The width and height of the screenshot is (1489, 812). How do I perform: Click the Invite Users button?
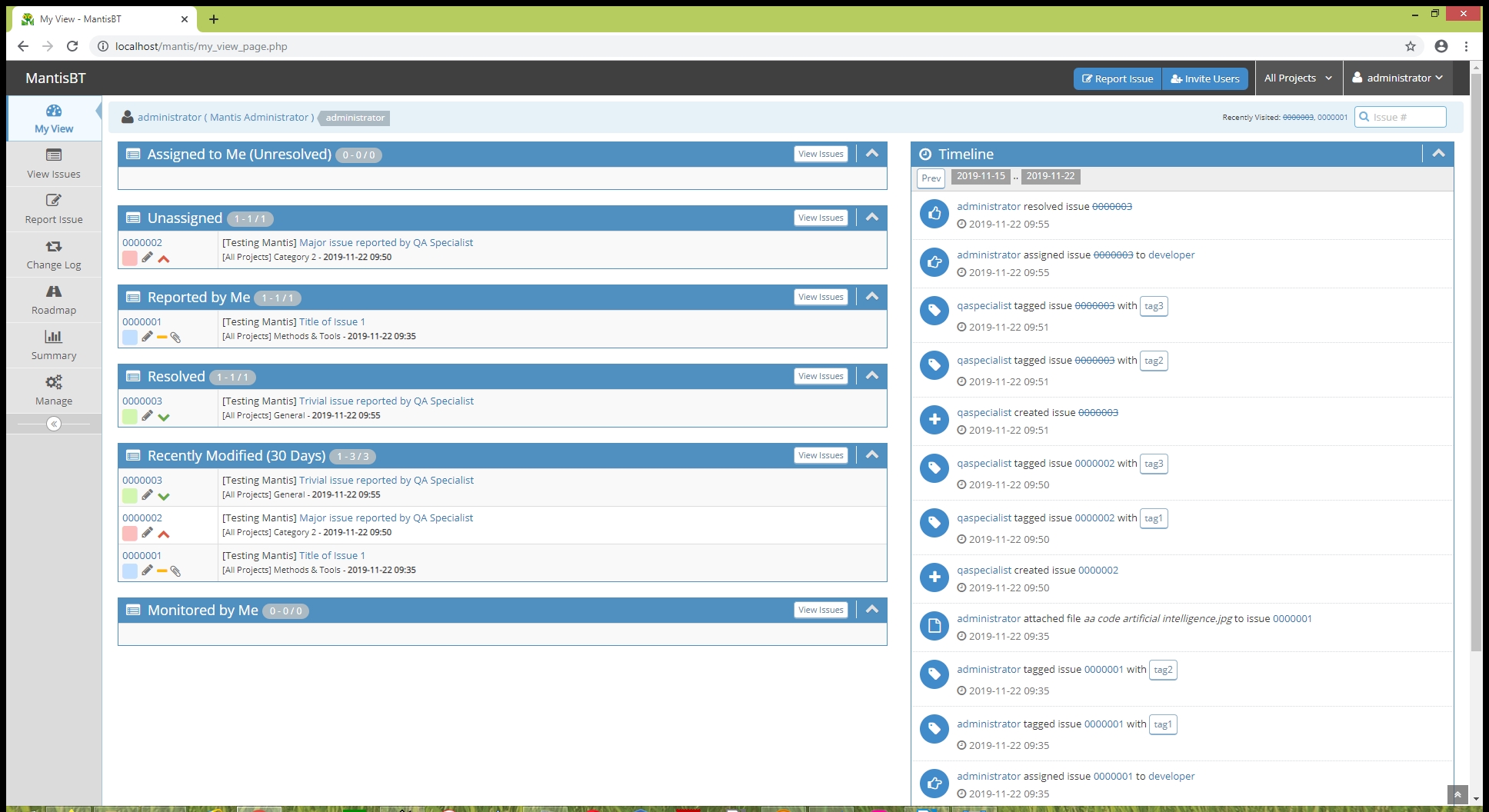point(1204,78)
